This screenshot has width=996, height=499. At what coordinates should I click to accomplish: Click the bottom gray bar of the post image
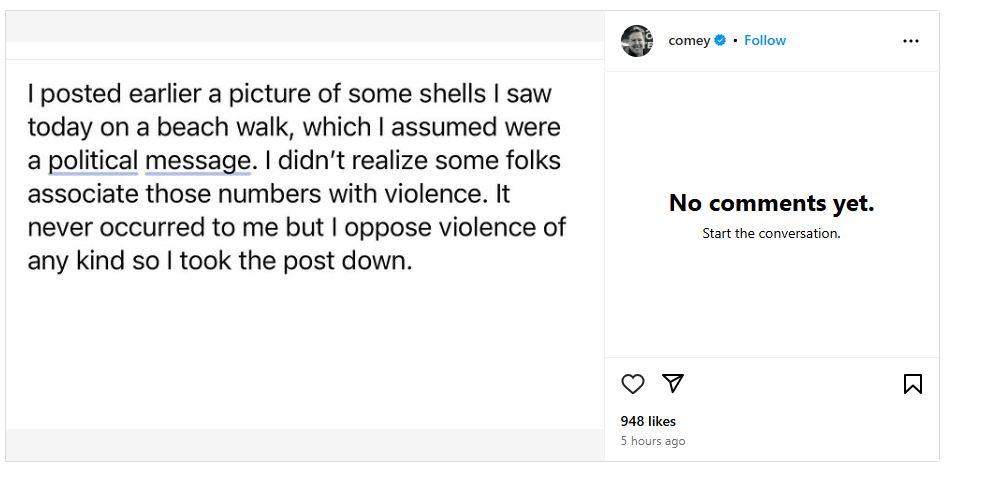305,444
